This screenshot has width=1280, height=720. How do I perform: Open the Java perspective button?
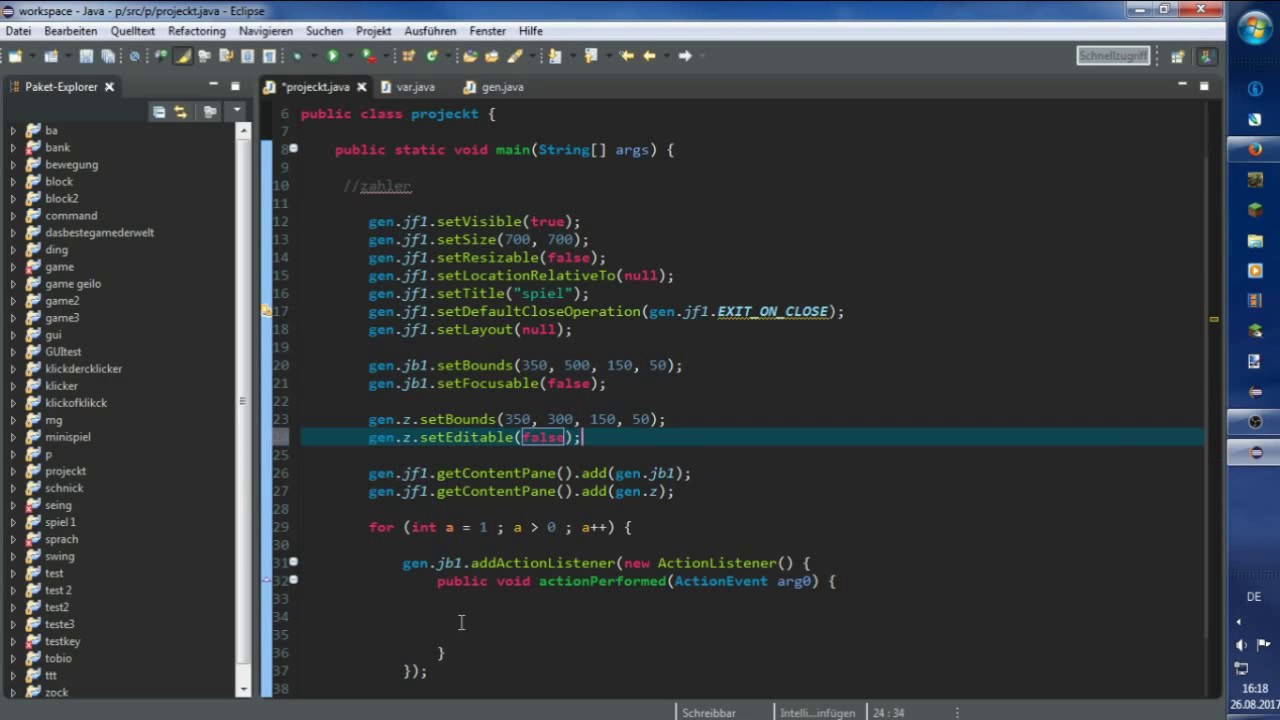(1209, 56)
